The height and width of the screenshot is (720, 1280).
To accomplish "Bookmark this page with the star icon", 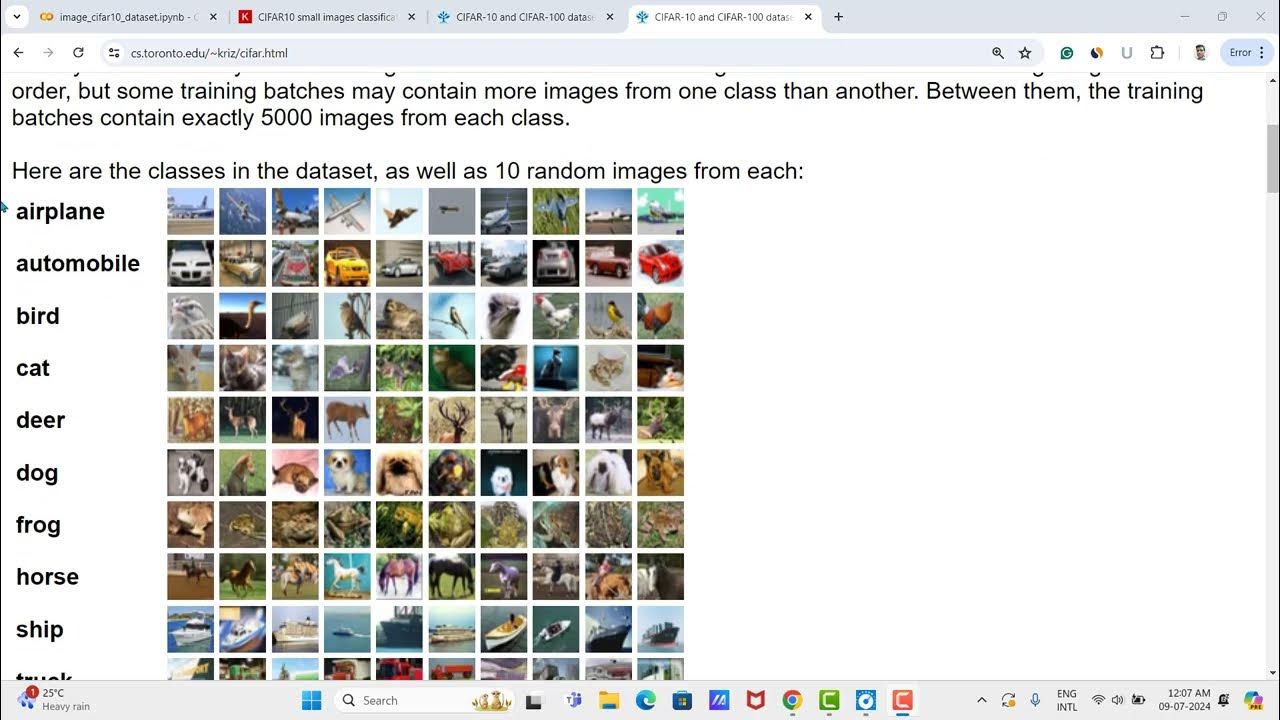I will pyautogui.click(x=1025, y=53).
